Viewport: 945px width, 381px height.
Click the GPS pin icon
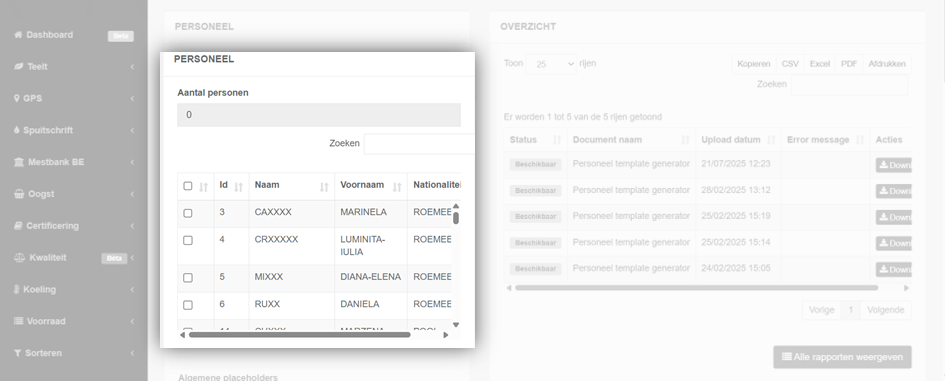(17, 98)
